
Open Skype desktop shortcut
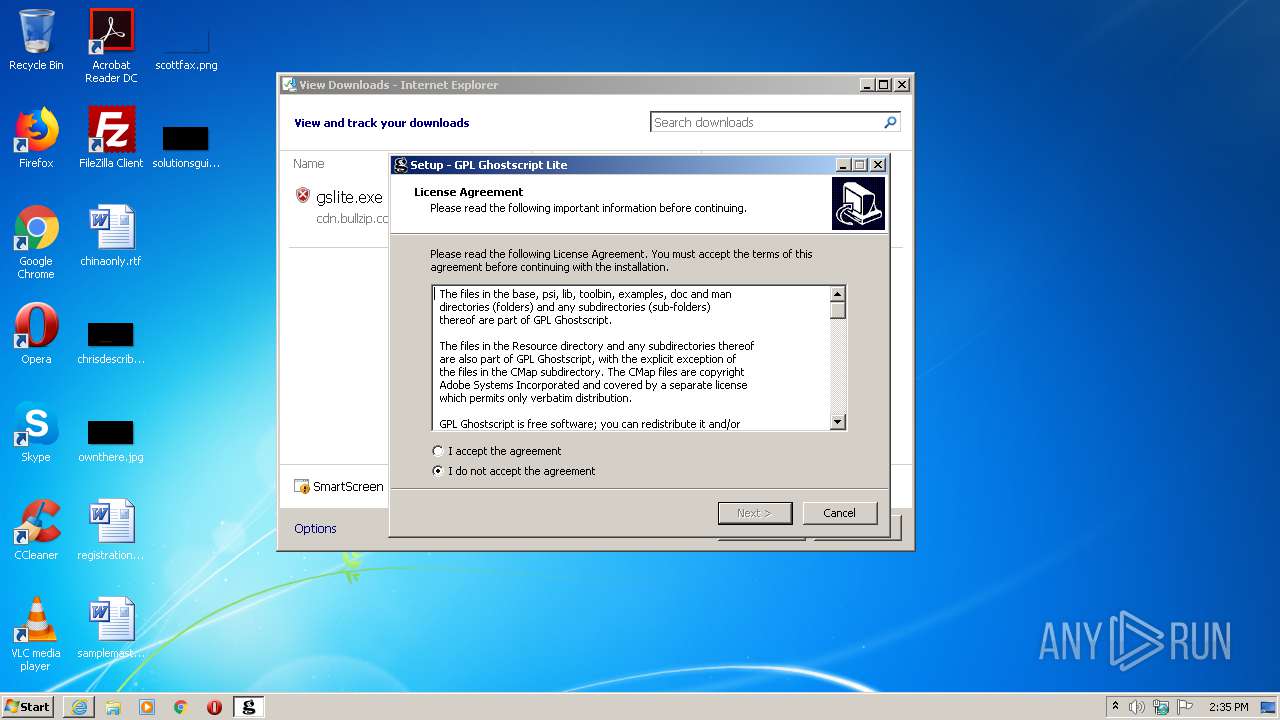click(36, 432)
